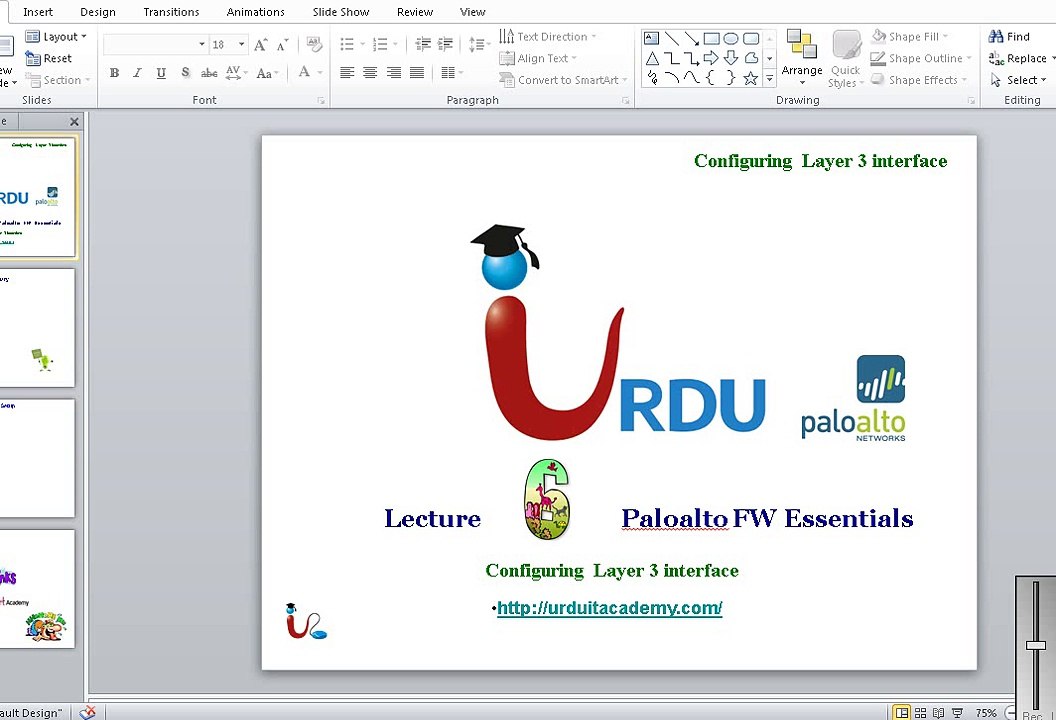
Task: Expand the shapes gallery More arrow
Action: (x=770, y=79)
